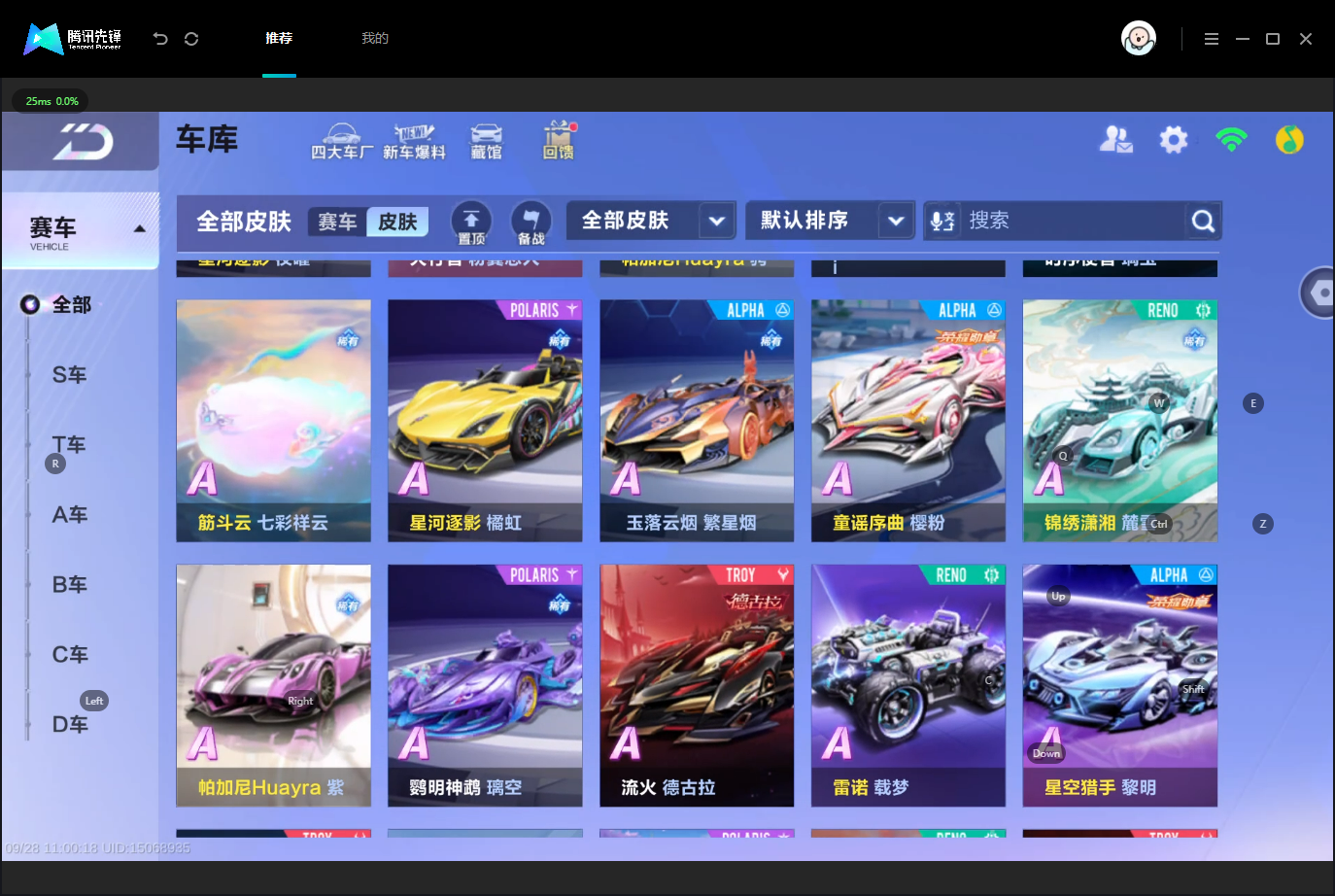This screenshot has width=1335, height=896.
Task: Select the C车 category
Action: (x=70, y=655)
